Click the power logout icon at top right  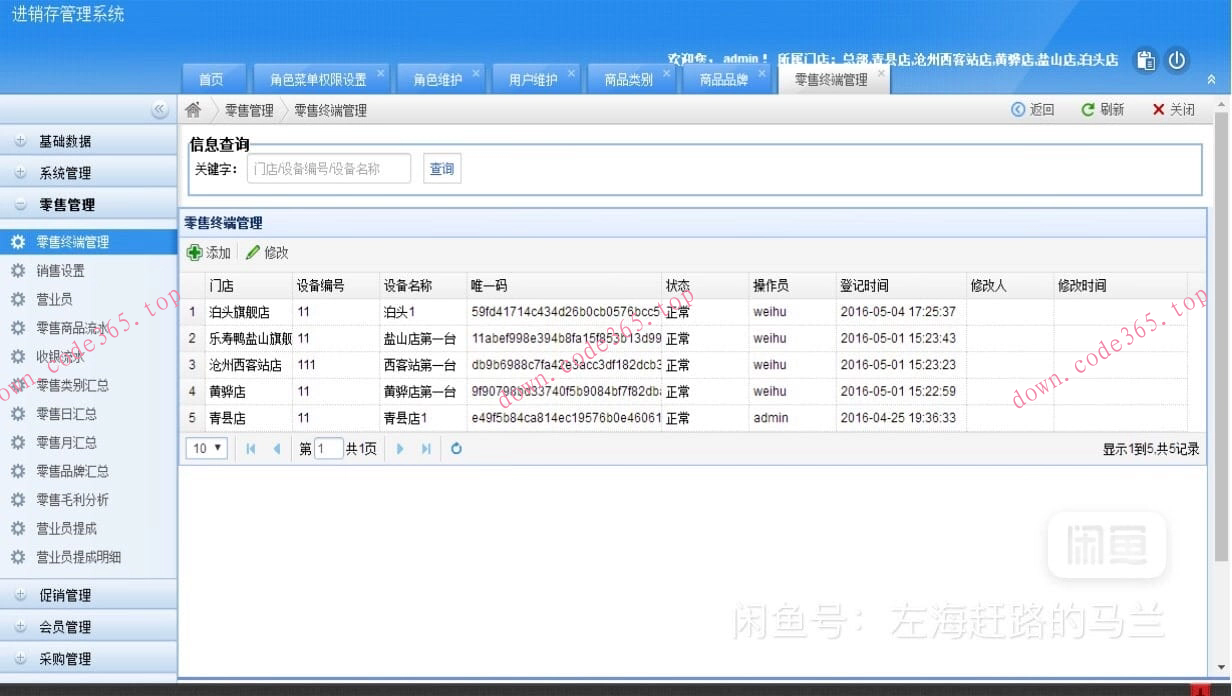pyautogui.click(x=1177, y=60)
